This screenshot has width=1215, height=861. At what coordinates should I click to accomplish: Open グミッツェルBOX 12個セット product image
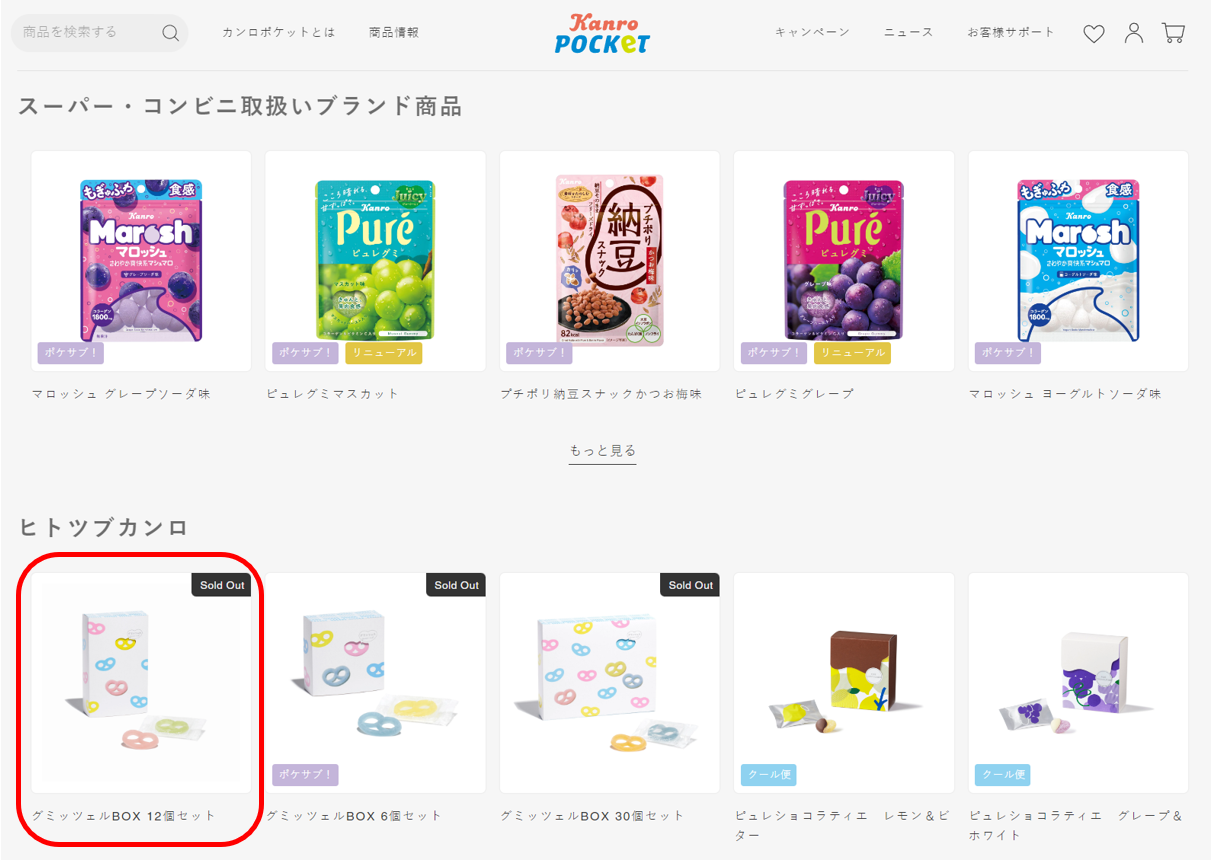(141, 683)
